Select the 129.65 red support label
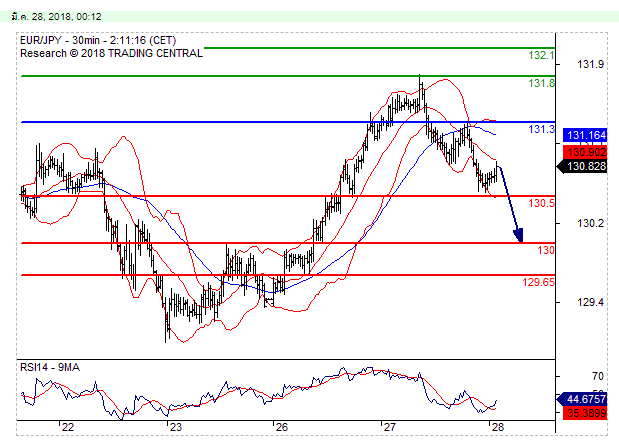Viewport: 619px width, 447px height. (539, 283)
